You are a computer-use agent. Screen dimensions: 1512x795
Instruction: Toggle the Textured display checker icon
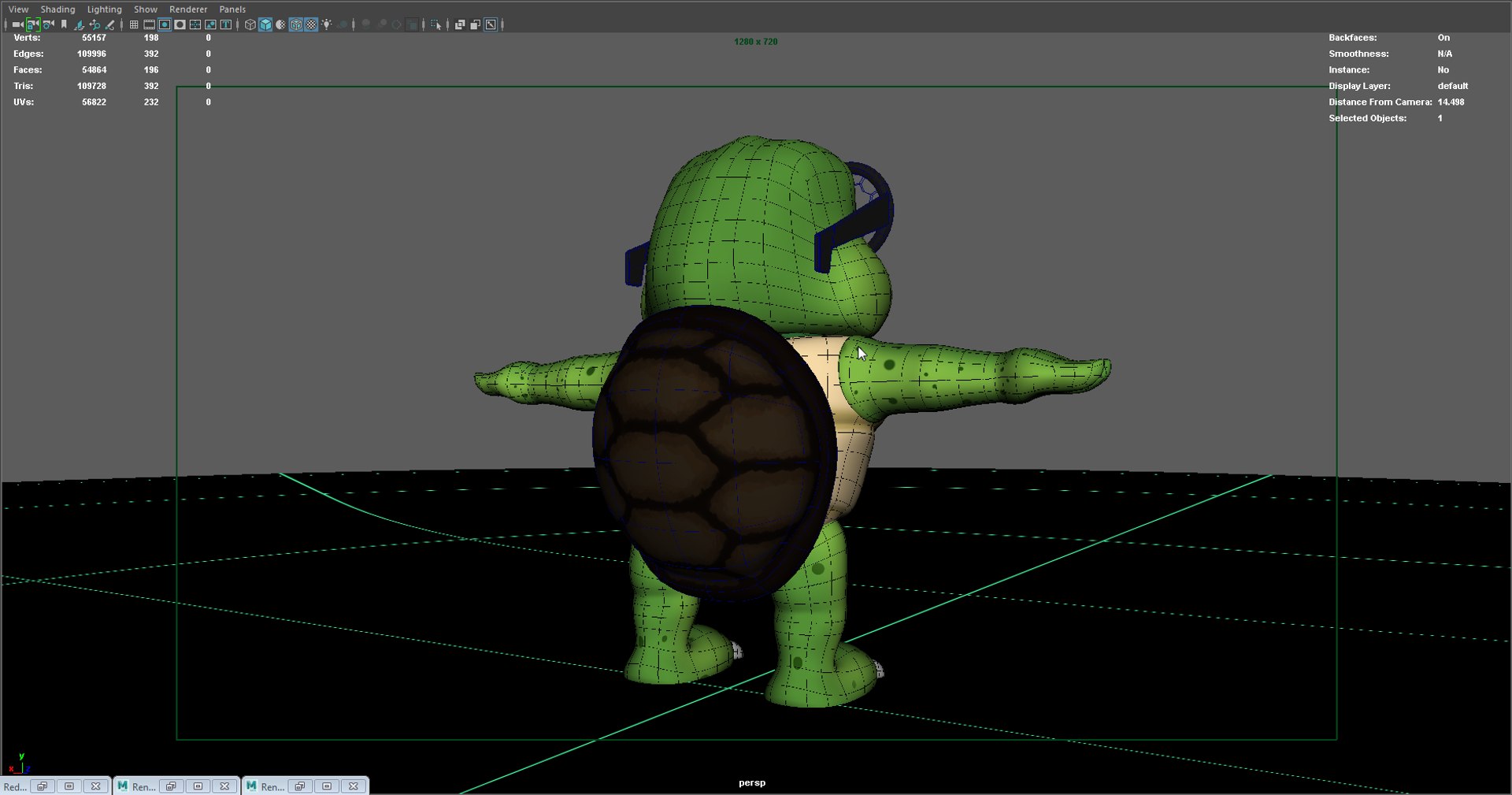[x=311, y=24]
